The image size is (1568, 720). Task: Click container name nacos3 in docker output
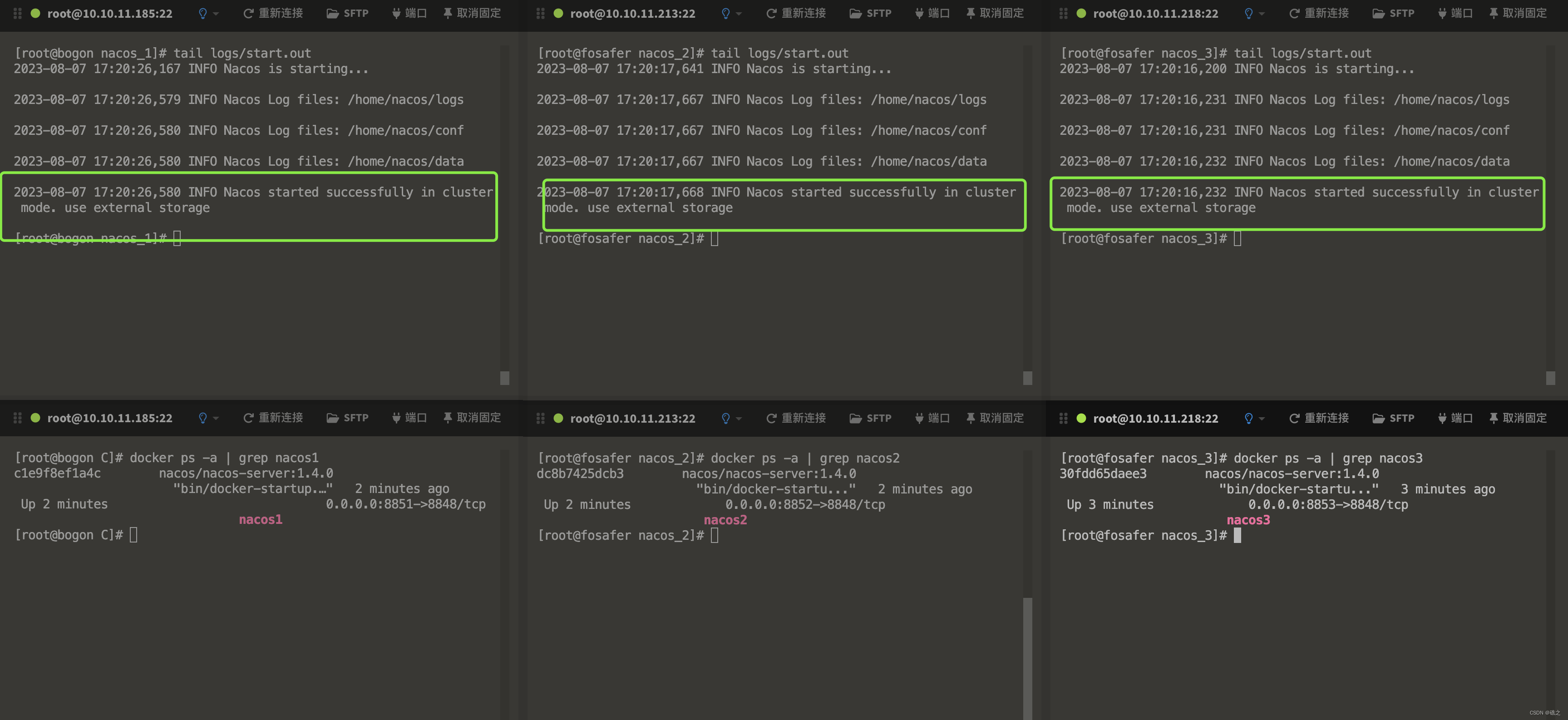point(1248,520)
